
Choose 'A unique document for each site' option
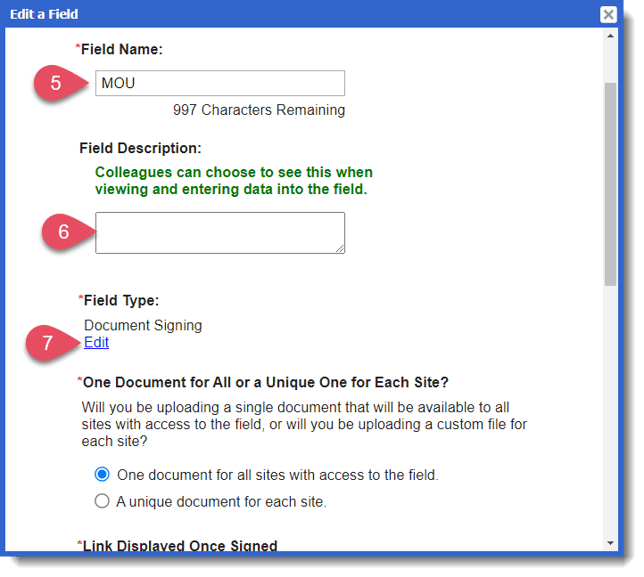[x=101, y=501]
